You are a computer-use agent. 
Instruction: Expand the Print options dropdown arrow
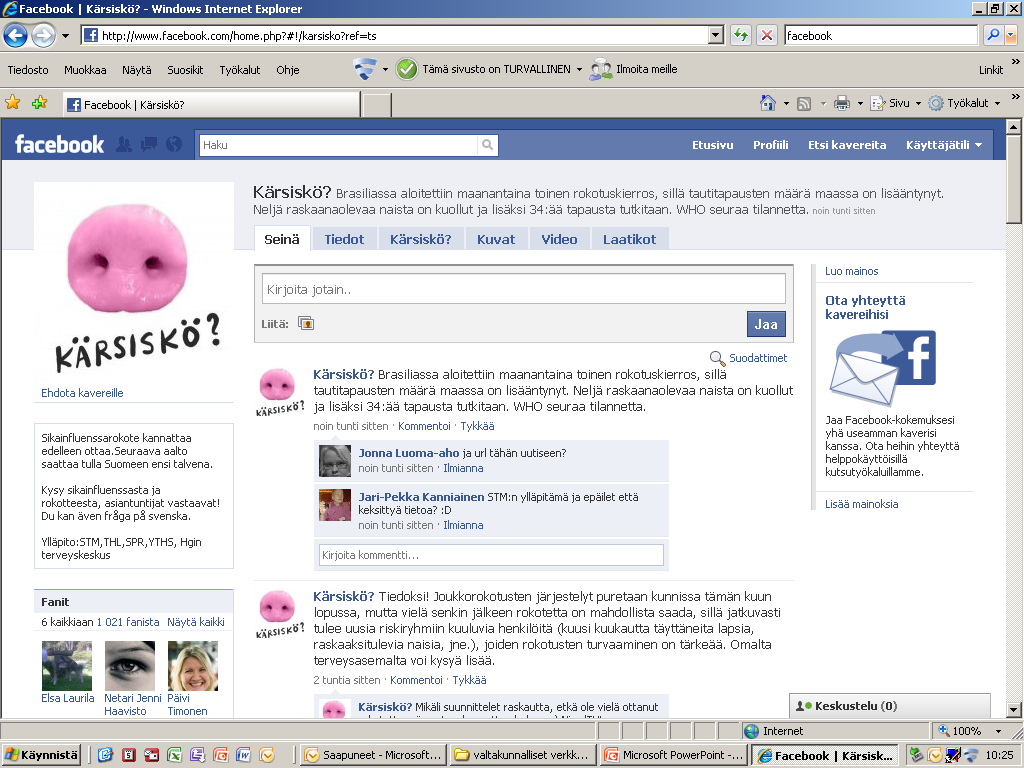click(859, 103)
